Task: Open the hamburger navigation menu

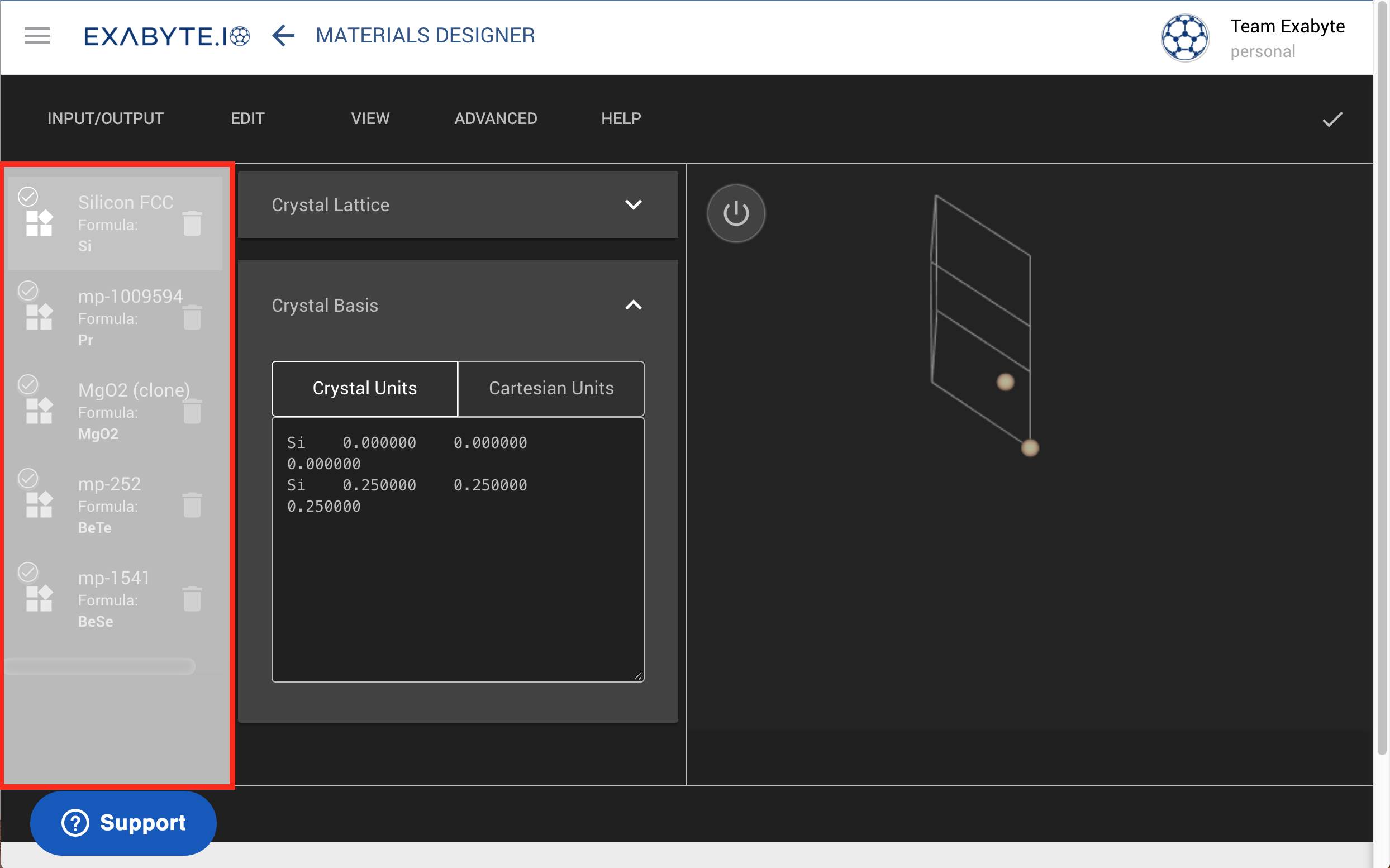Action: pyautogui.click(x=37, y=36)
